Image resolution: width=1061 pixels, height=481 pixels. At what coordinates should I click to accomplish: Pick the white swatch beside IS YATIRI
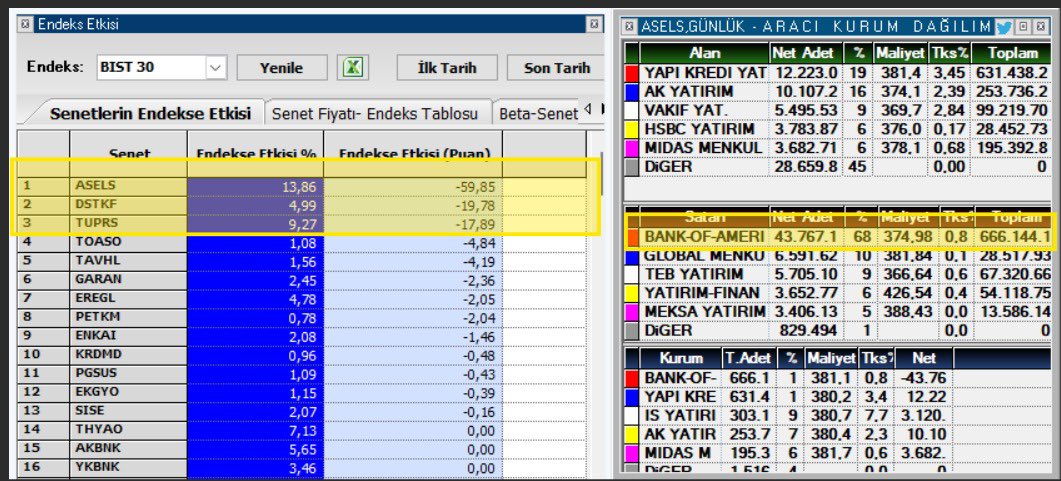click(x=632, y=414)
